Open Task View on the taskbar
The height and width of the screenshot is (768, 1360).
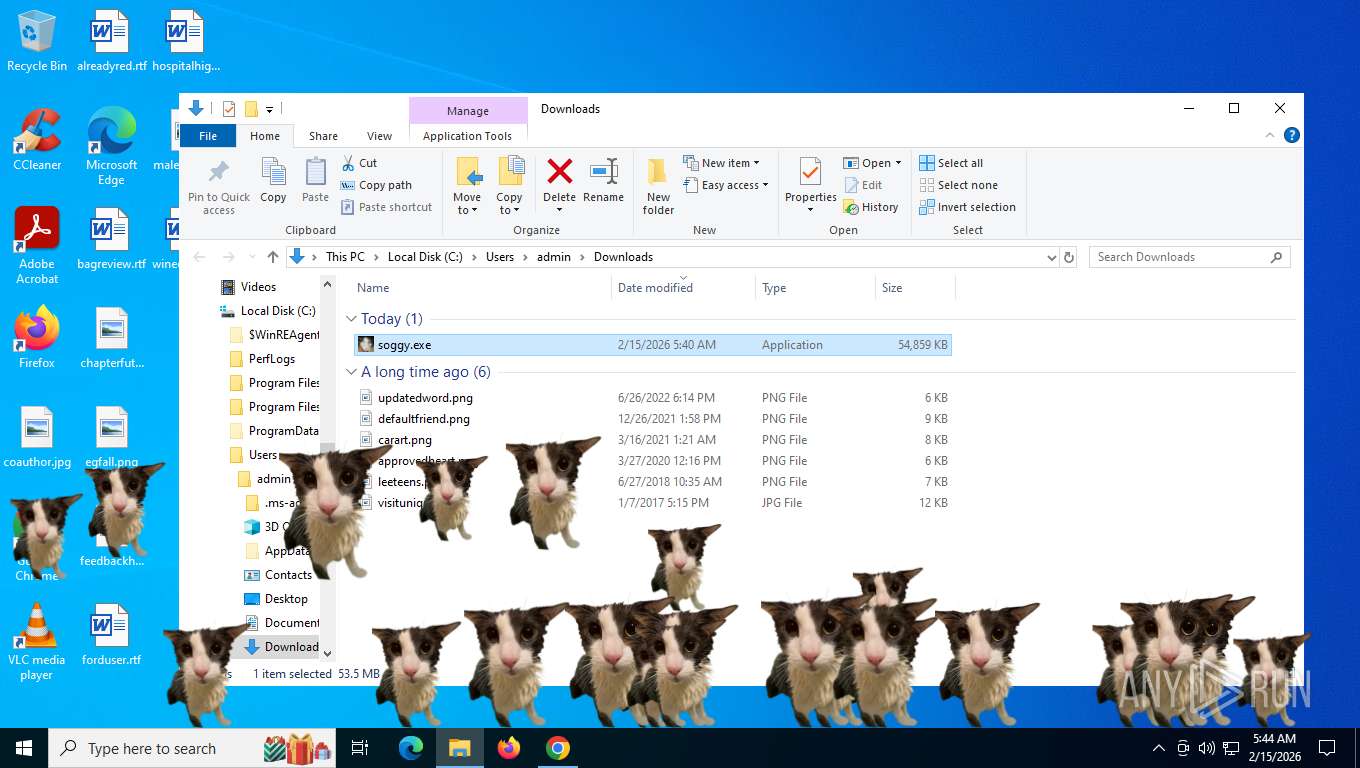[x=361, y=748]
